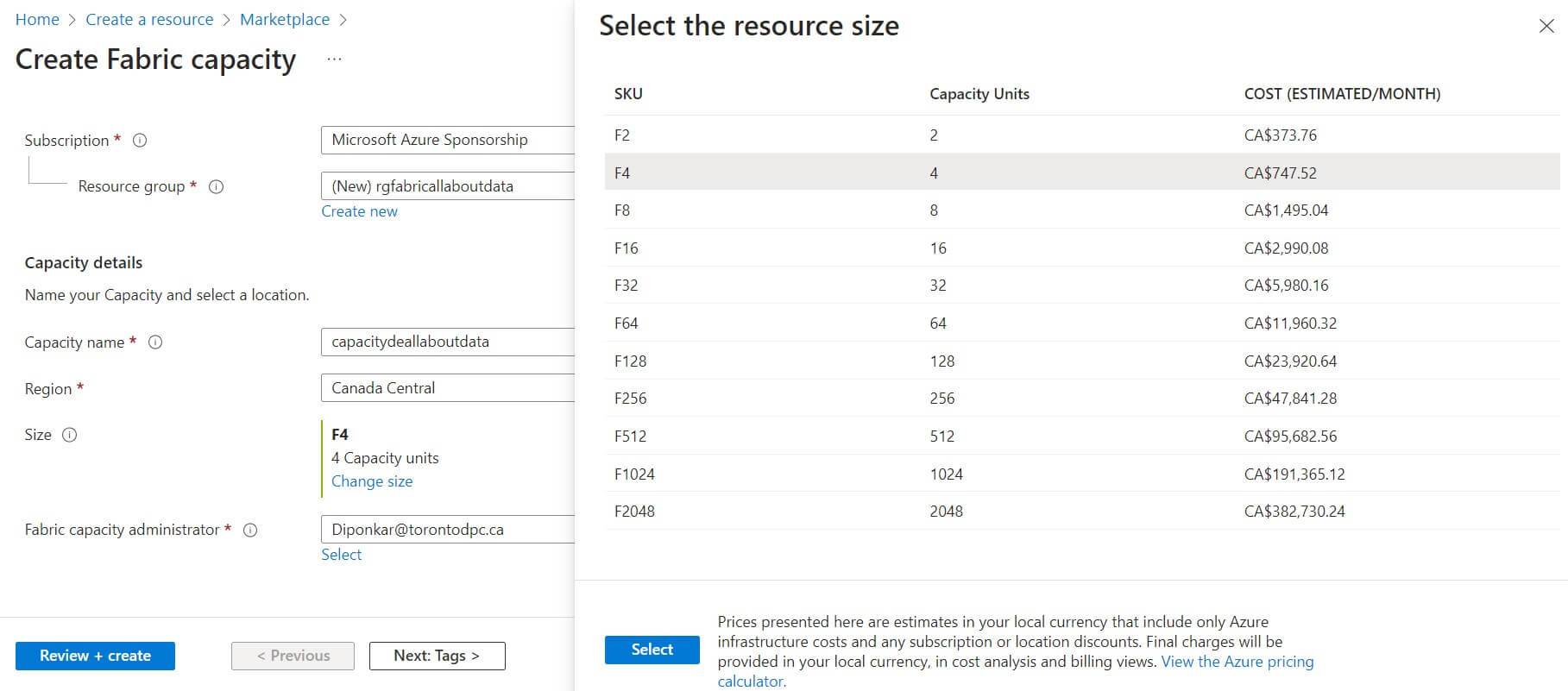Open the ellipsis menu beside page title
This screenshot has width=1568, height=691.
[x=335, y=60]
